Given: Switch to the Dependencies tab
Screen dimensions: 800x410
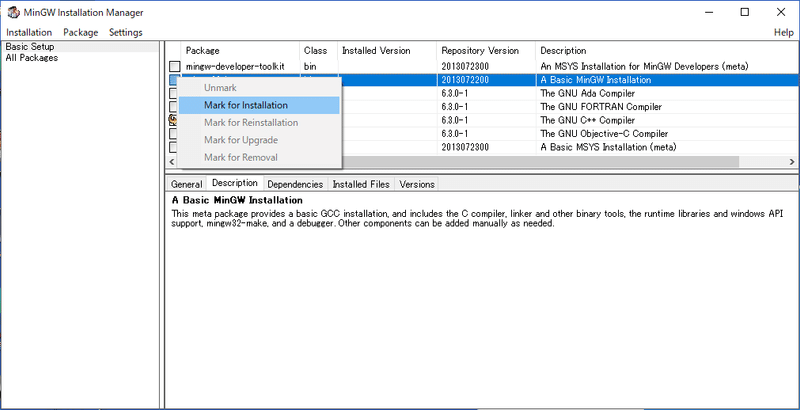Looking at the screenshot, I should [x=295, y=184].
